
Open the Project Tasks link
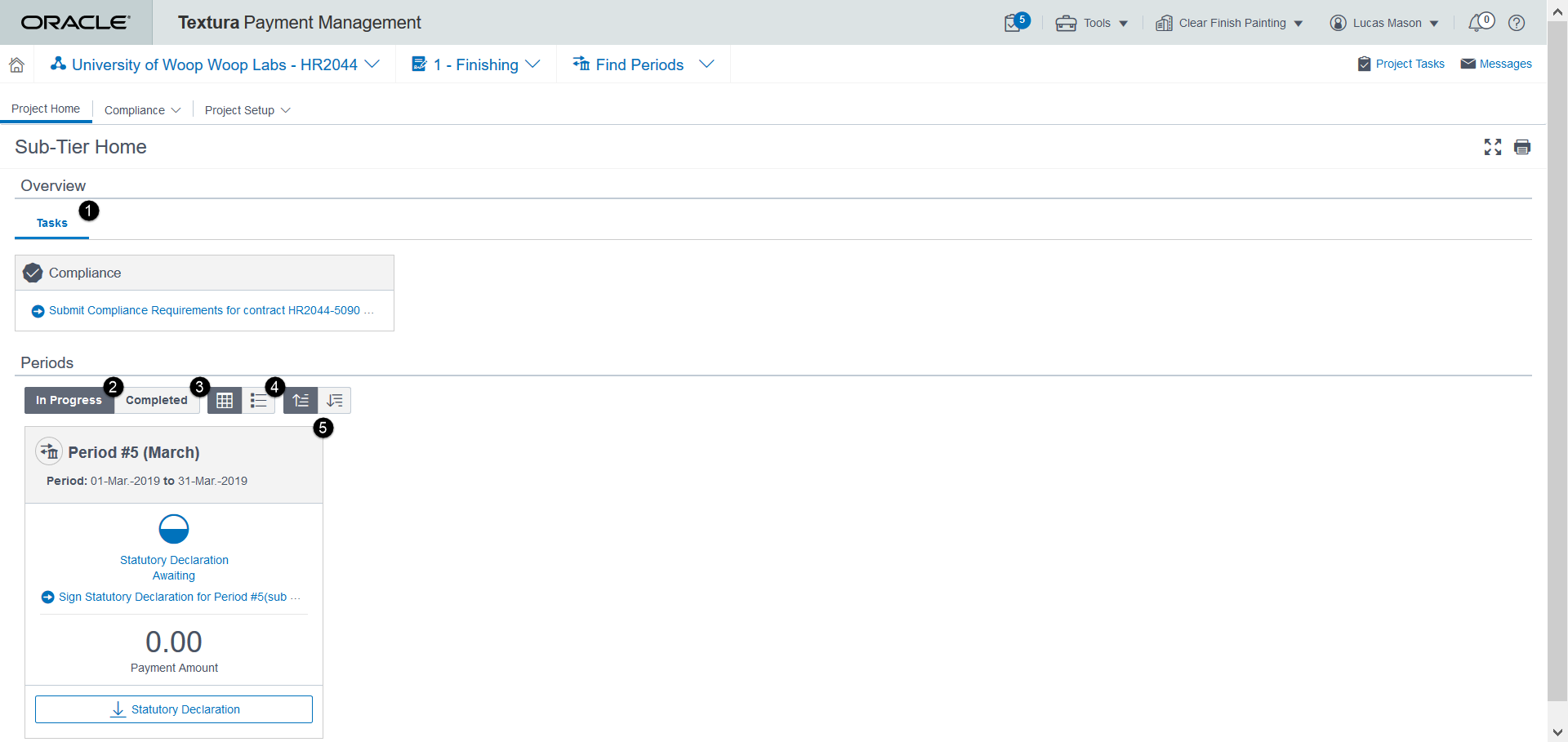coord(1410,64)
